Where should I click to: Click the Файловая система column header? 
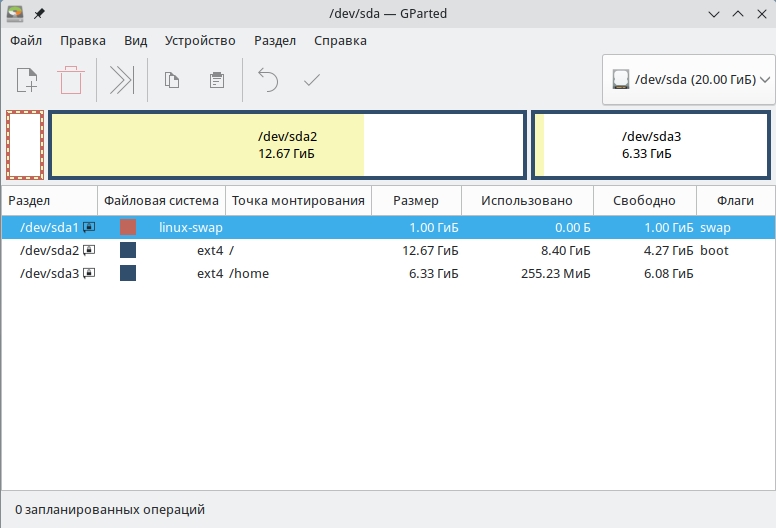(161, 200)
